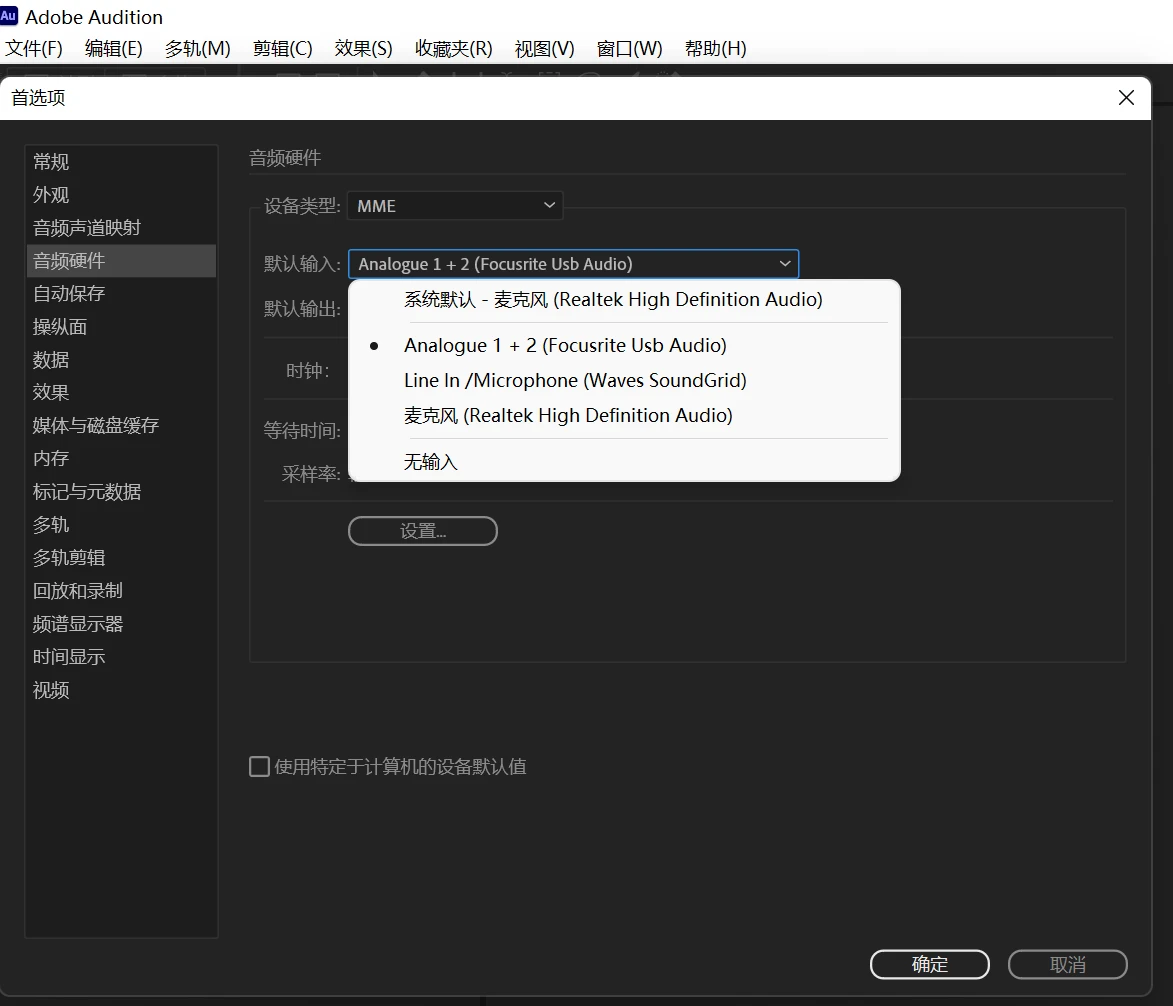The image size is (1173, 1006).
Task: Open 多轨剪辑 preferences page
Action: 121,557
